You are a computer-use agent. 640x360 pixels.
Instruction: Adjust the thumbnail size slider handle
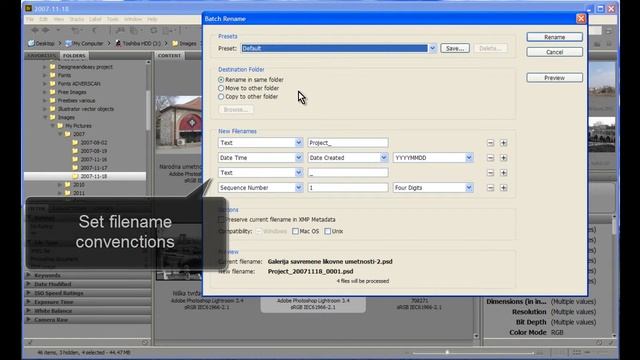click(447, 352)
